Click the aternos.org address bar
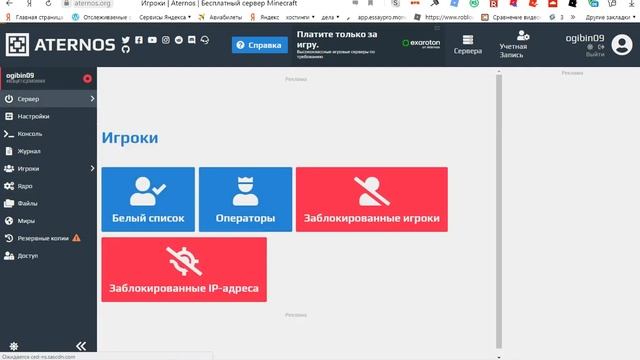The height and width of the screenshot is (360, 640). pos(87,3)
